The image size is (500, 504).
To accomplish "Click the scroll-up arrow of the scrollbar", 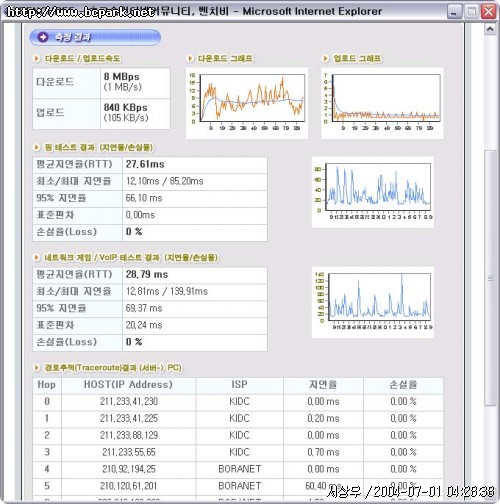I will coord(490,29).
